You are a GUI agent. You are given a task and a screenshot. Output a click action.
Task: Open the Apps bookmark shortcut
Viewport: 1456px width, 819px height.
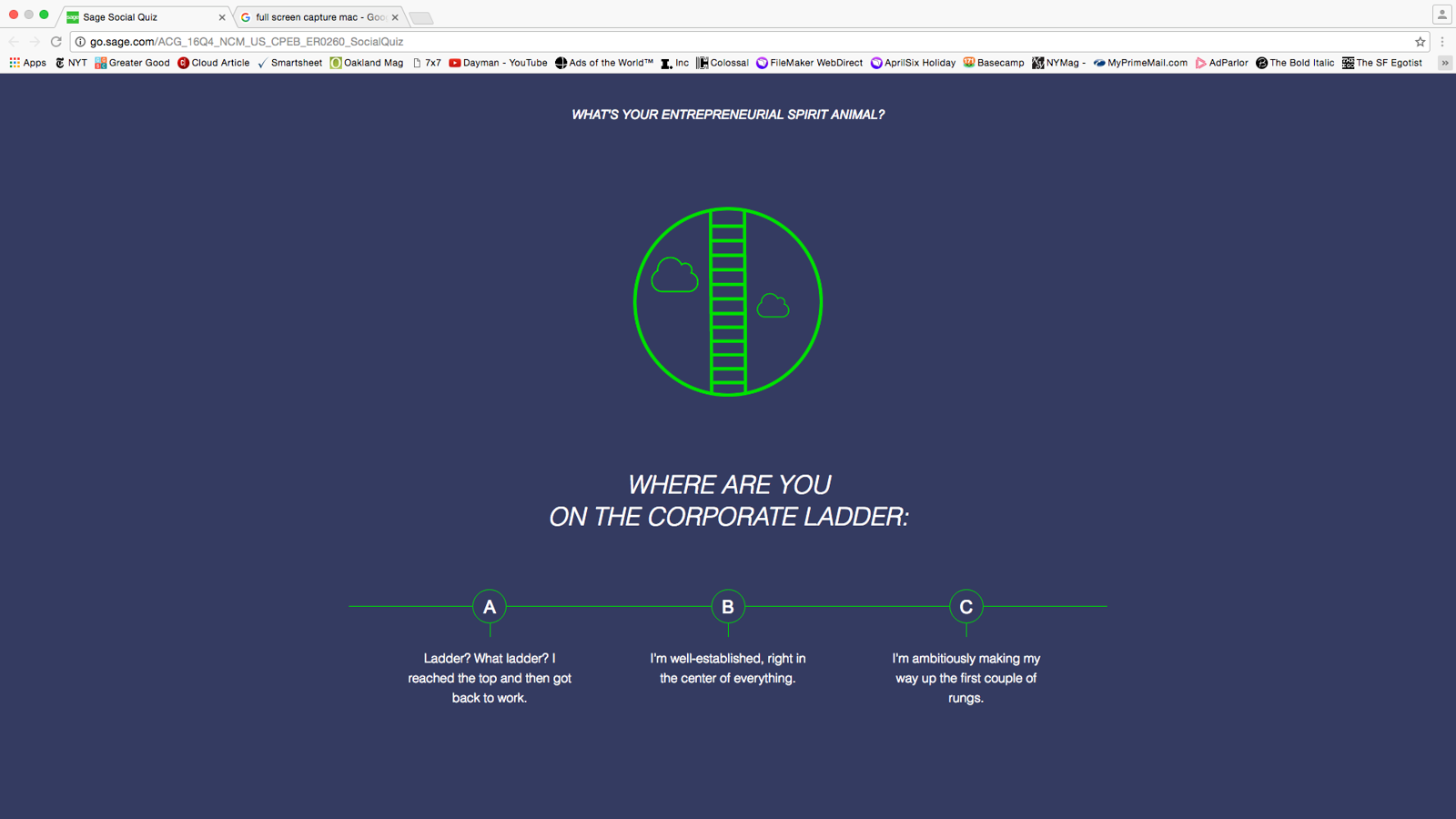coord(27,63)
